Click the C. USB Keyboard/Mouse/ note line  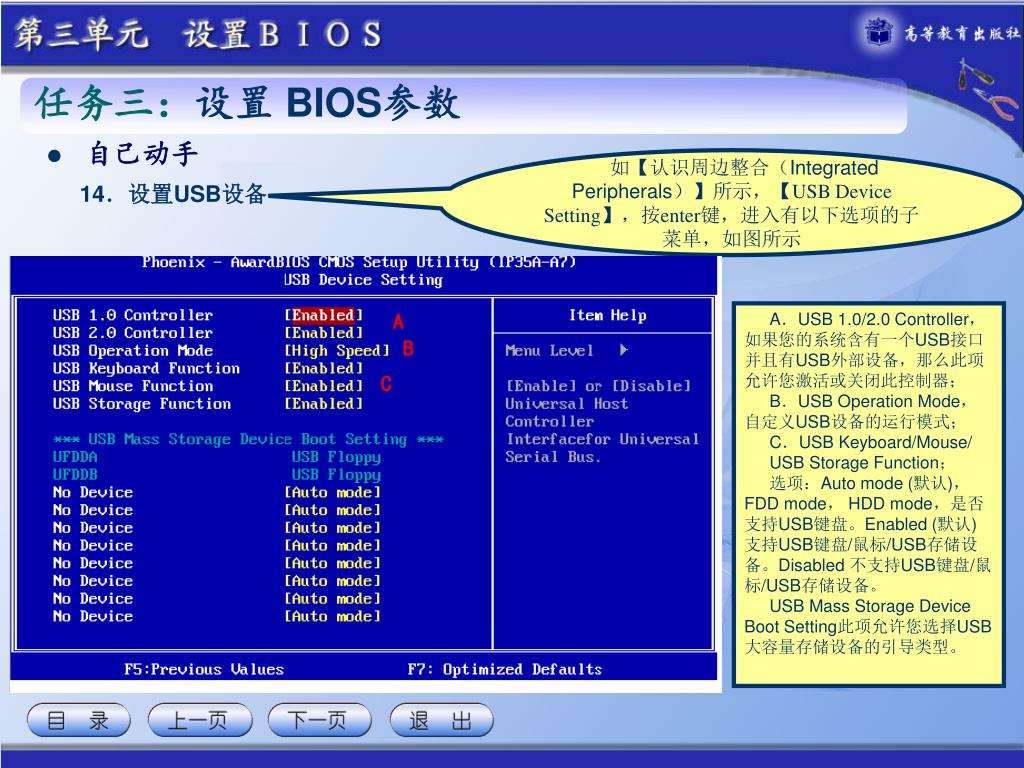point(871,442)
